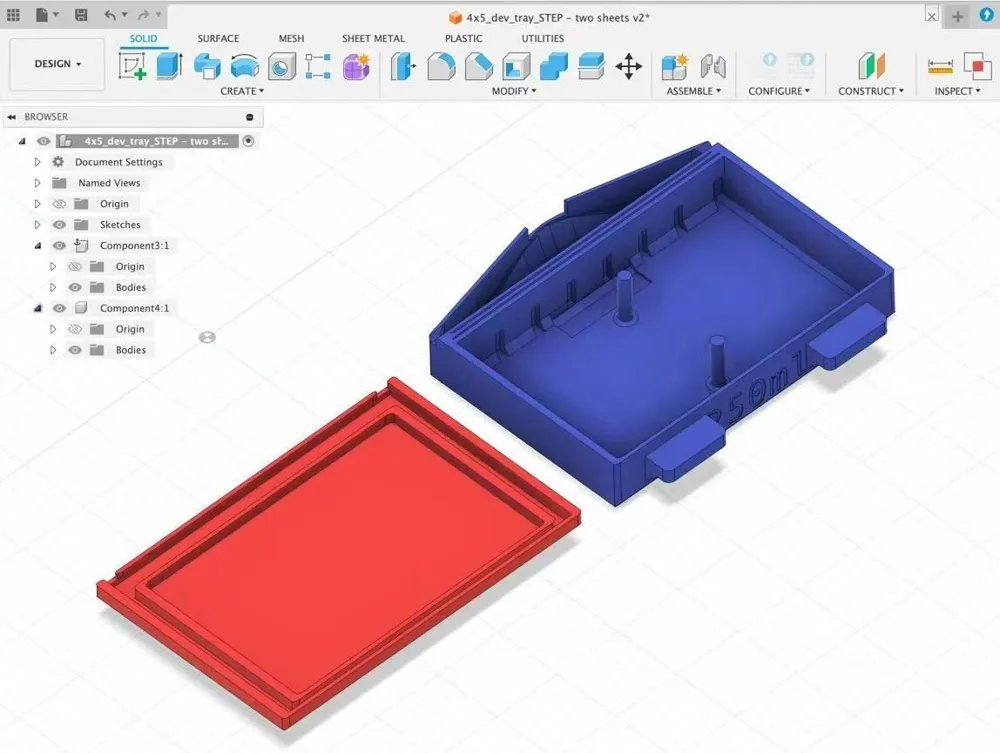Click the greyed Configure parameter icon
Image resolution: width=1000 pixels, height=753 pixels.
(x=769, y=63)
